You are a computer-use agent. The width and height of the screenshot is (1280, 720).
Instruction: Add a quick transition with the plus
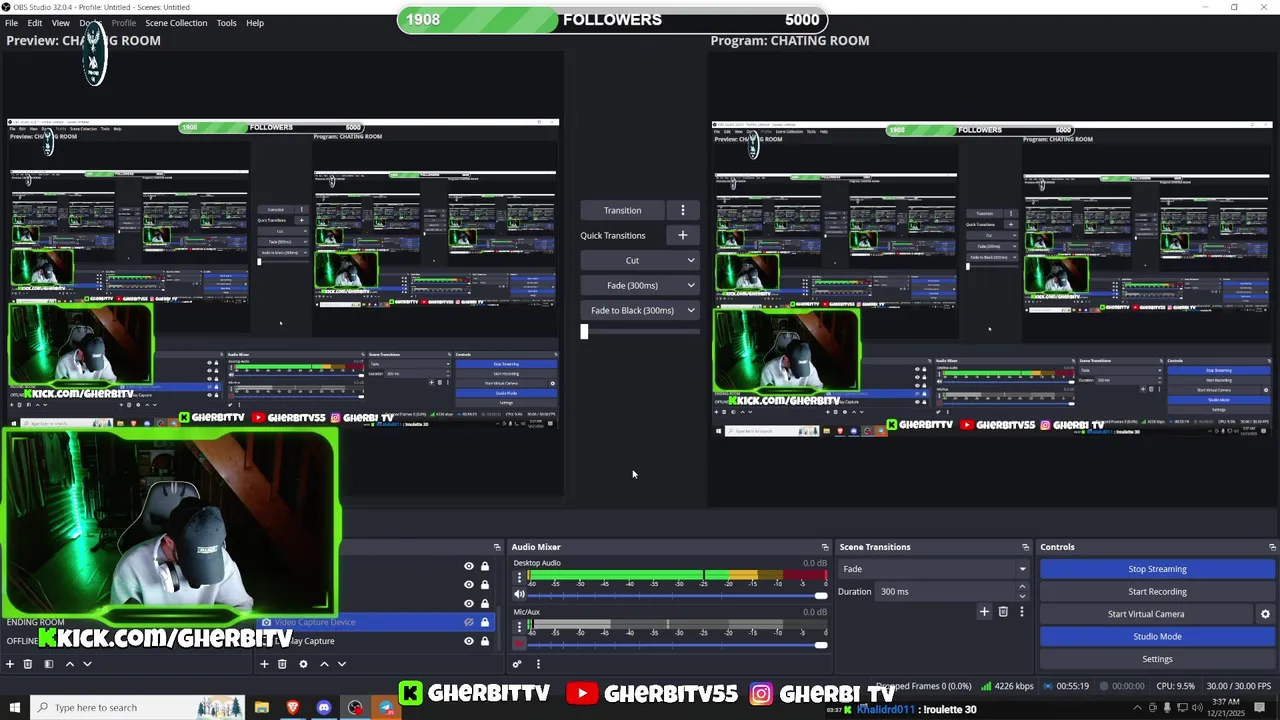pos(683,235)
